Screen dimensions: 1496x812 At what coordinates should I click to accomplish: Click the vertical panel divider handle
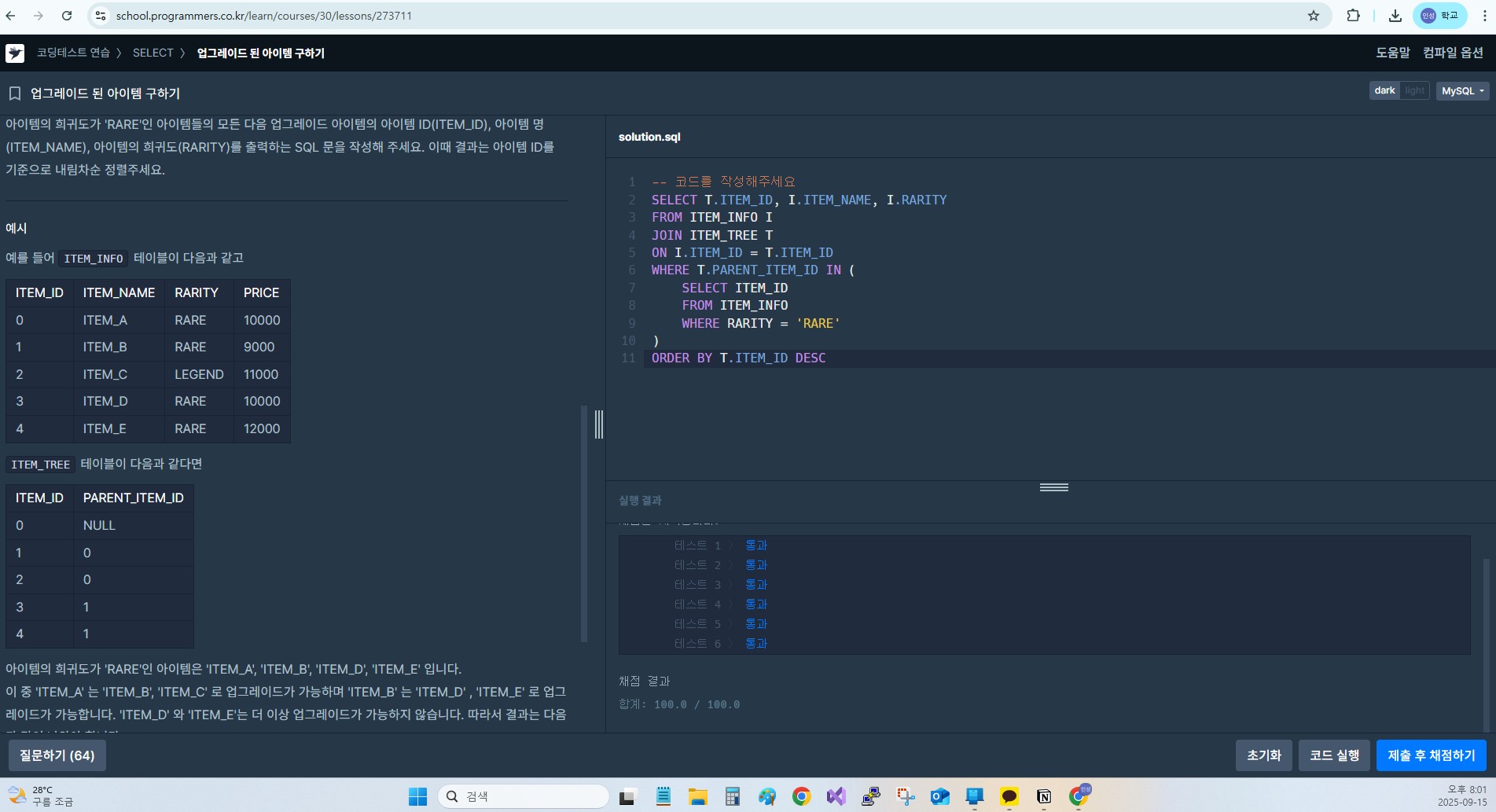pyautogui.click(x=599, y=424)
